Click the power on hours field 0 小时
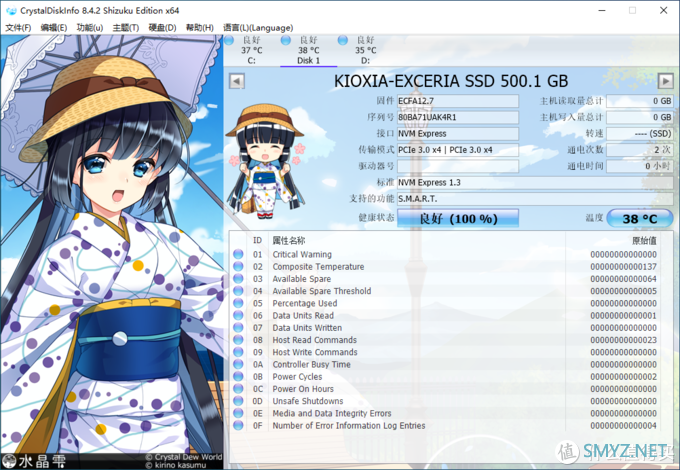Screen dimensions: 680x470 click(x=640, y=166)
